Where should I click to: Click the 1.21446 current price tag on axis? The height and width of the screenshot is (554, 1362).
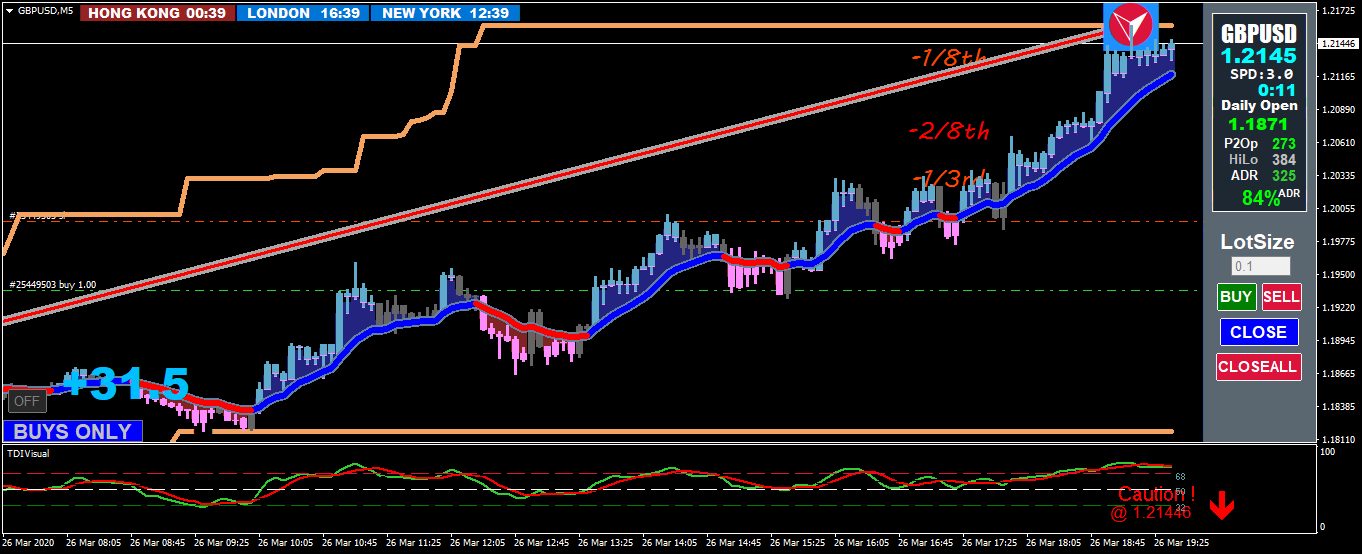click(1338, 44)
